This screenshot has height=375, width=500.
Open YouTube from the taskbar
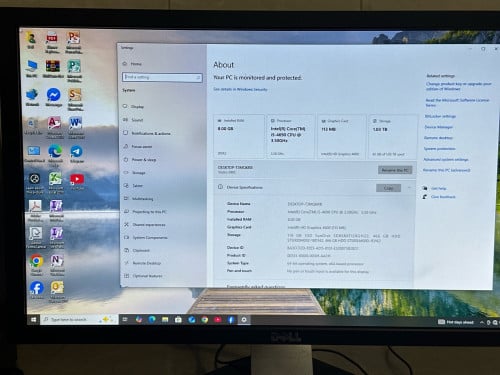coord(218,320)
